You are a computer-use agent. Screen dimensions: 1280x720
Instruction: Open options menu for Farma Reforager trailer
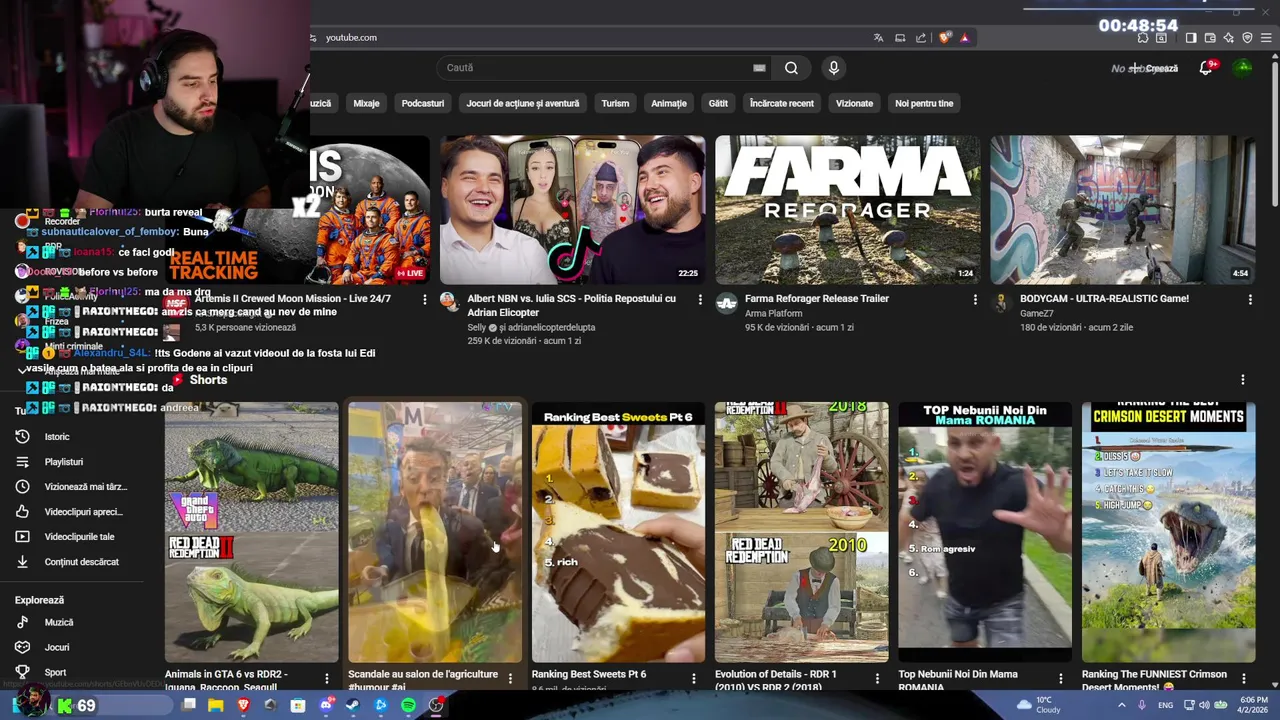point(975,299)
